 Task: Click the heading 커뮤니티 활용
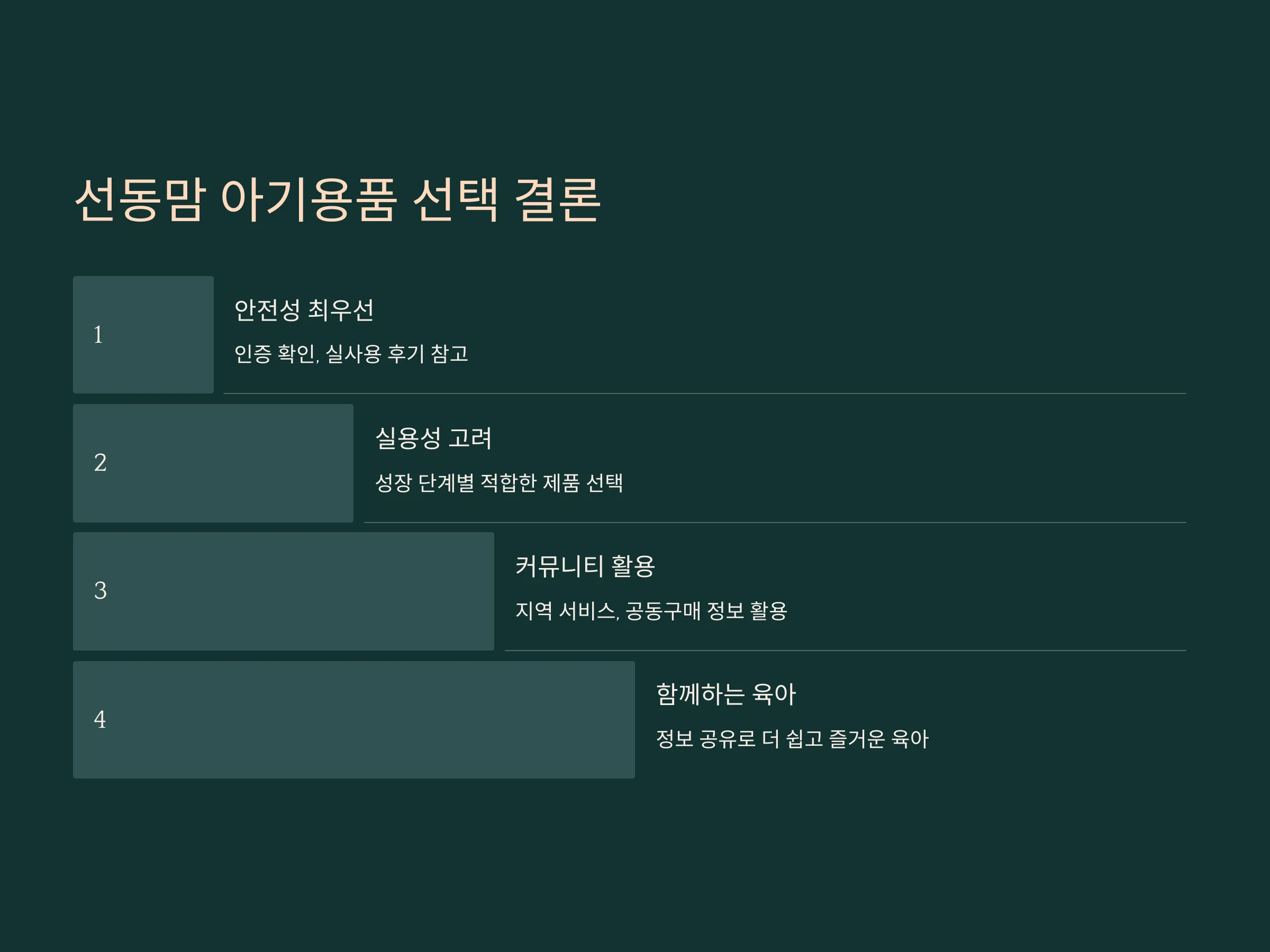pyautogui.click(x=585, y=566)
